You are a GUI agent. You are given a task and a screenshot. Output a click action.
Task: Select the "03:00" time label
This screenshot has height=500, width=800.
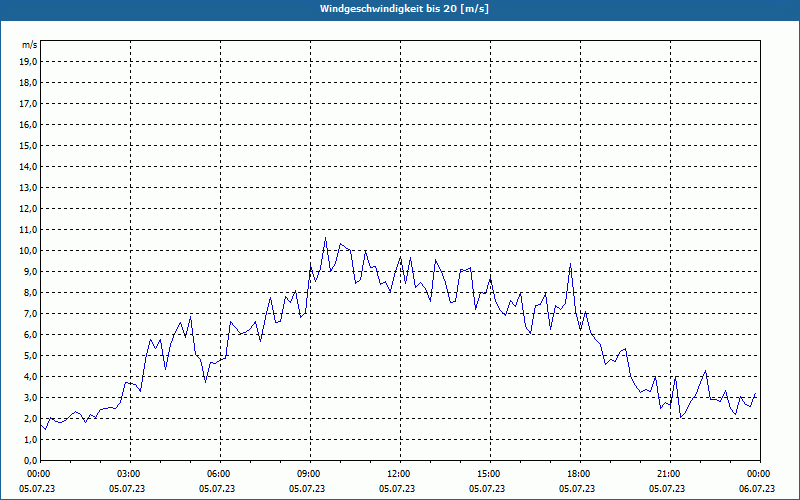(x=130, y=474)
